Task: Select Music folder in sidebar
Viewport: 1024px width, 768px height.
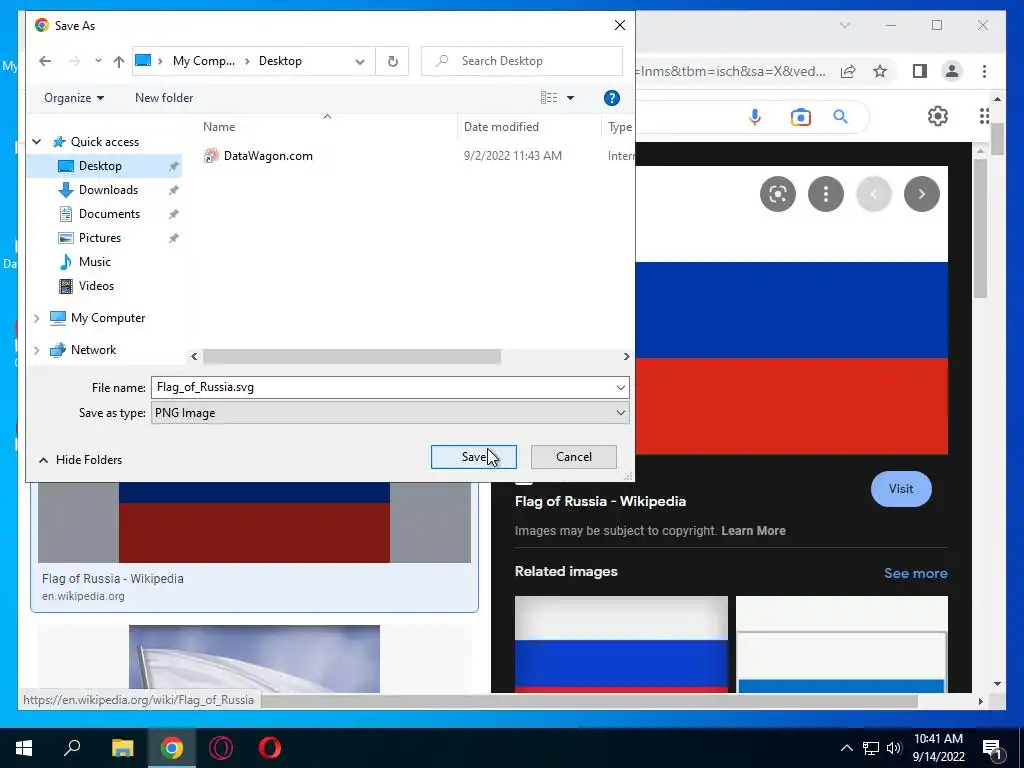Action: click(x=95, y=262)
